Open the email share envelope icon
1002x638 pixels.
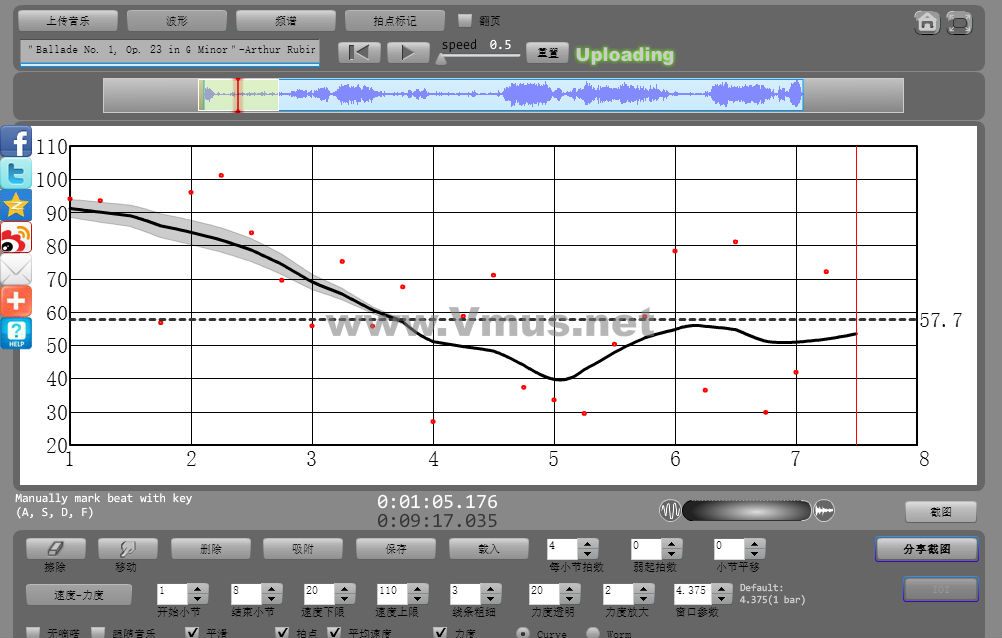pos(16,270)
